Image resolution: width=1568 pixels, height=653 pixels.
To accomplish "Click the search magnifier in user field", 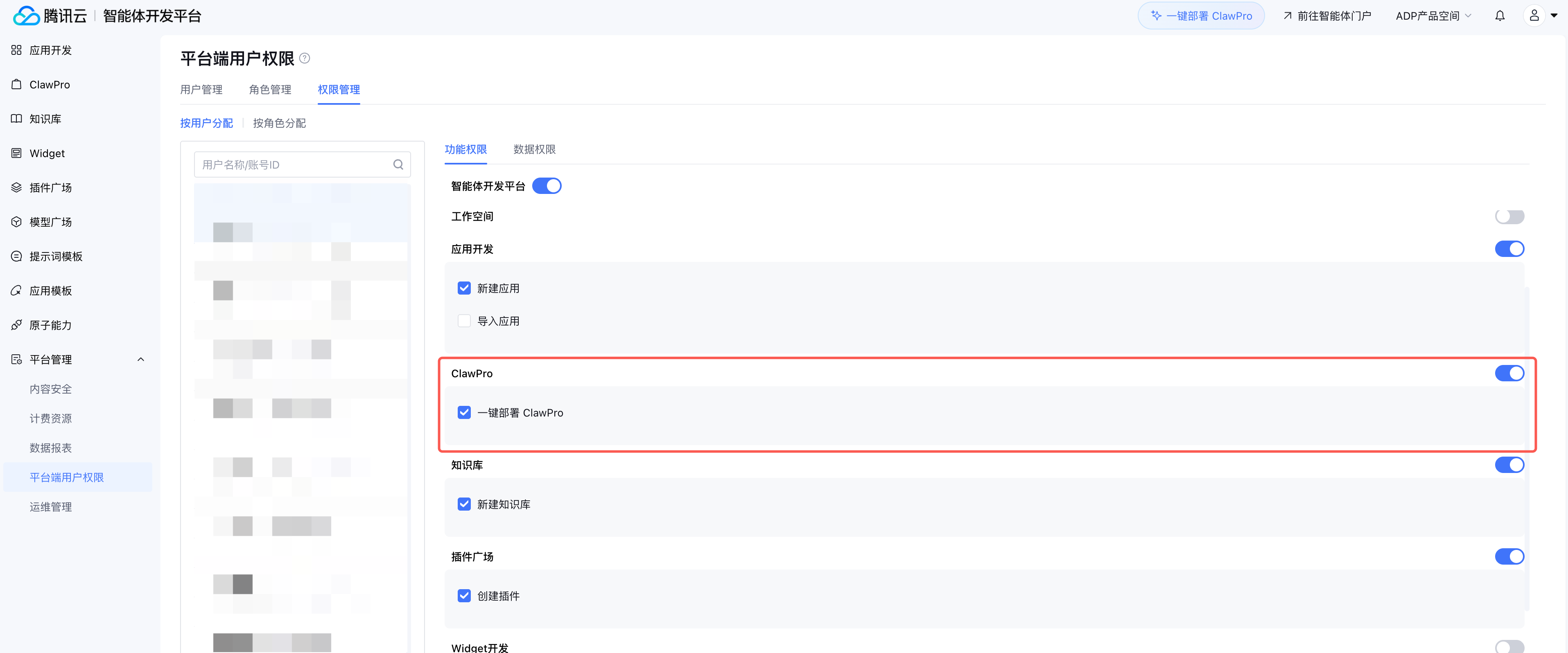I will (398, 164).
